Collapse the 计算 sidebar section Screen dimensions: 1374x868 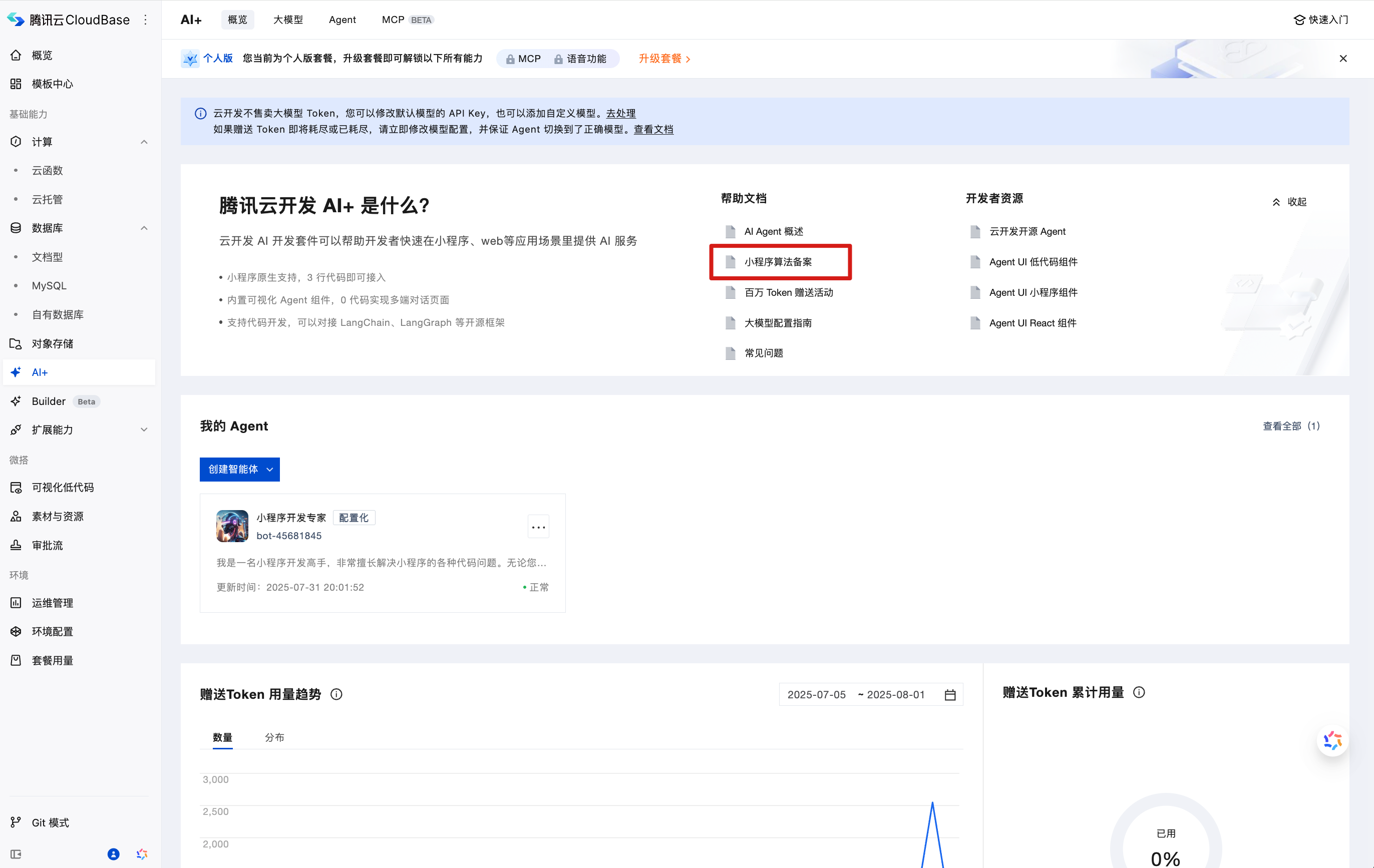coord(144,142)
